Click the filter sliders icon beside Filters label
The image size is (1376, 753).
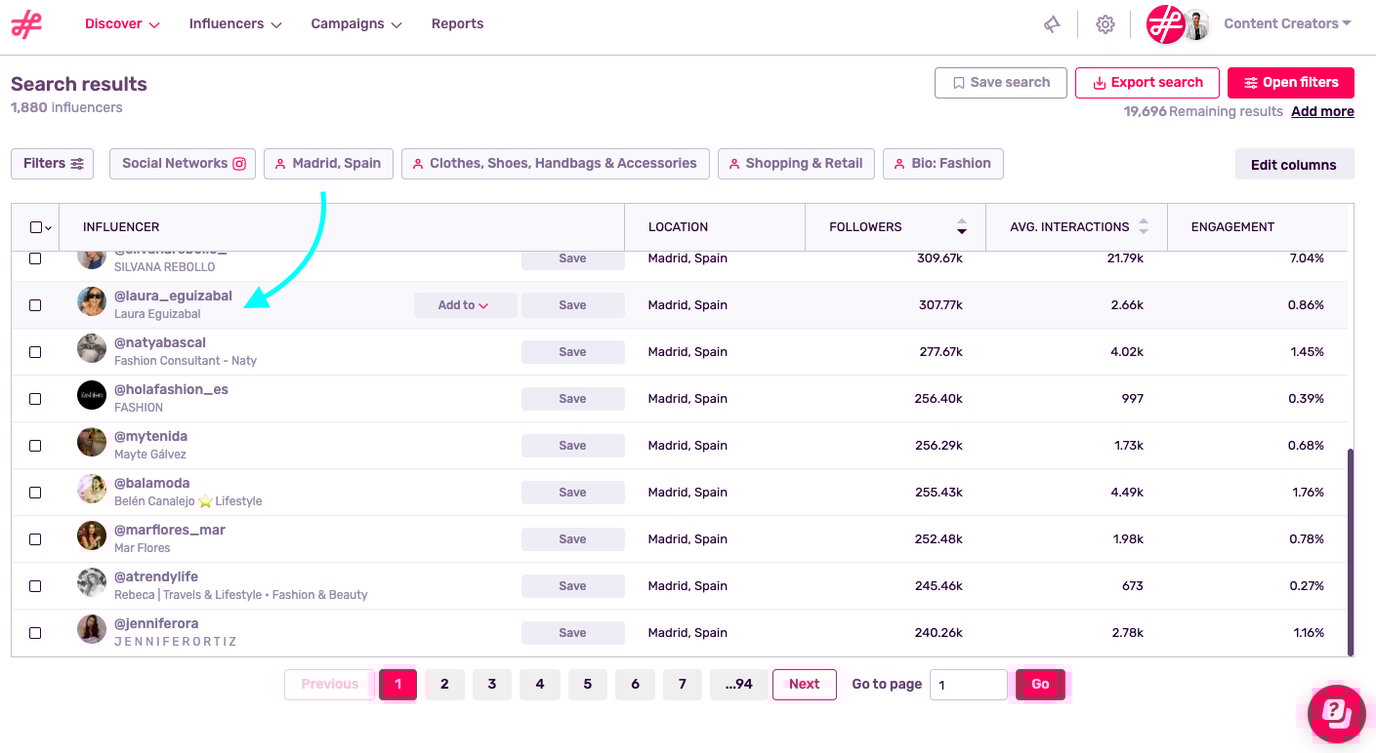tap(78, 163)
